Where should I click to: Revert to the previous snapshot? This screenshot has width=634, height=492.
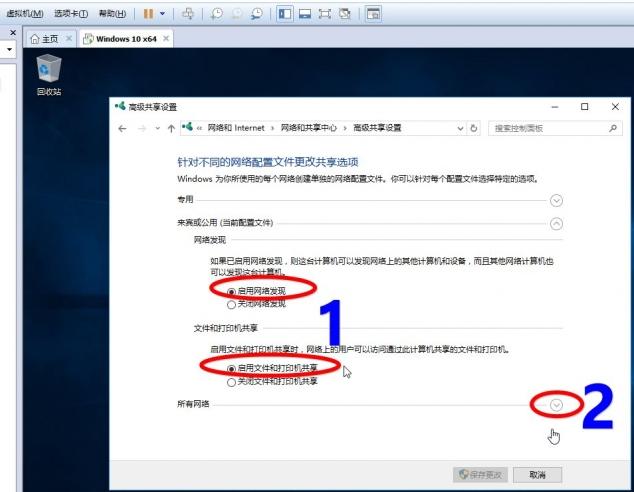[x=237, y=14]
